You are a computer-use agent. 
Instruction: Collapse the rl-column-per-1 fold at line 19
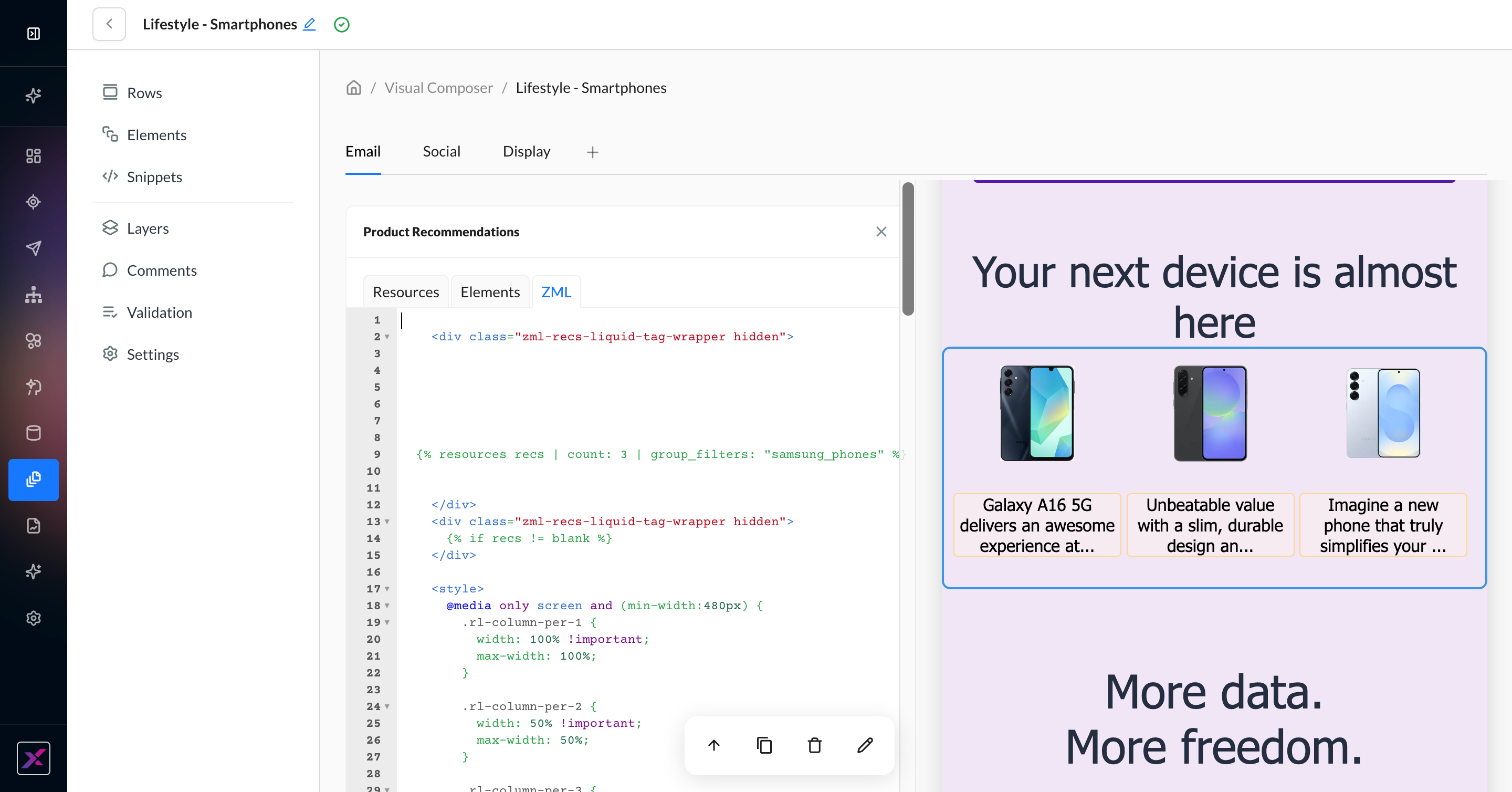pyautogui.click(x=387, y=623)
